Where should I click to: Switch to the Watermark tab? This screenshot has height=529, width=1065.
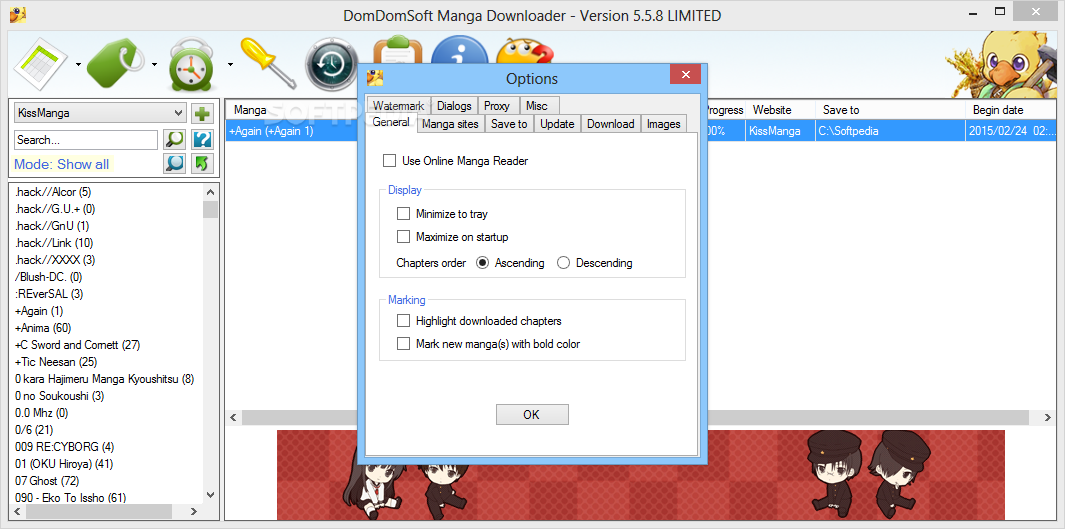(x=398, y=106)
